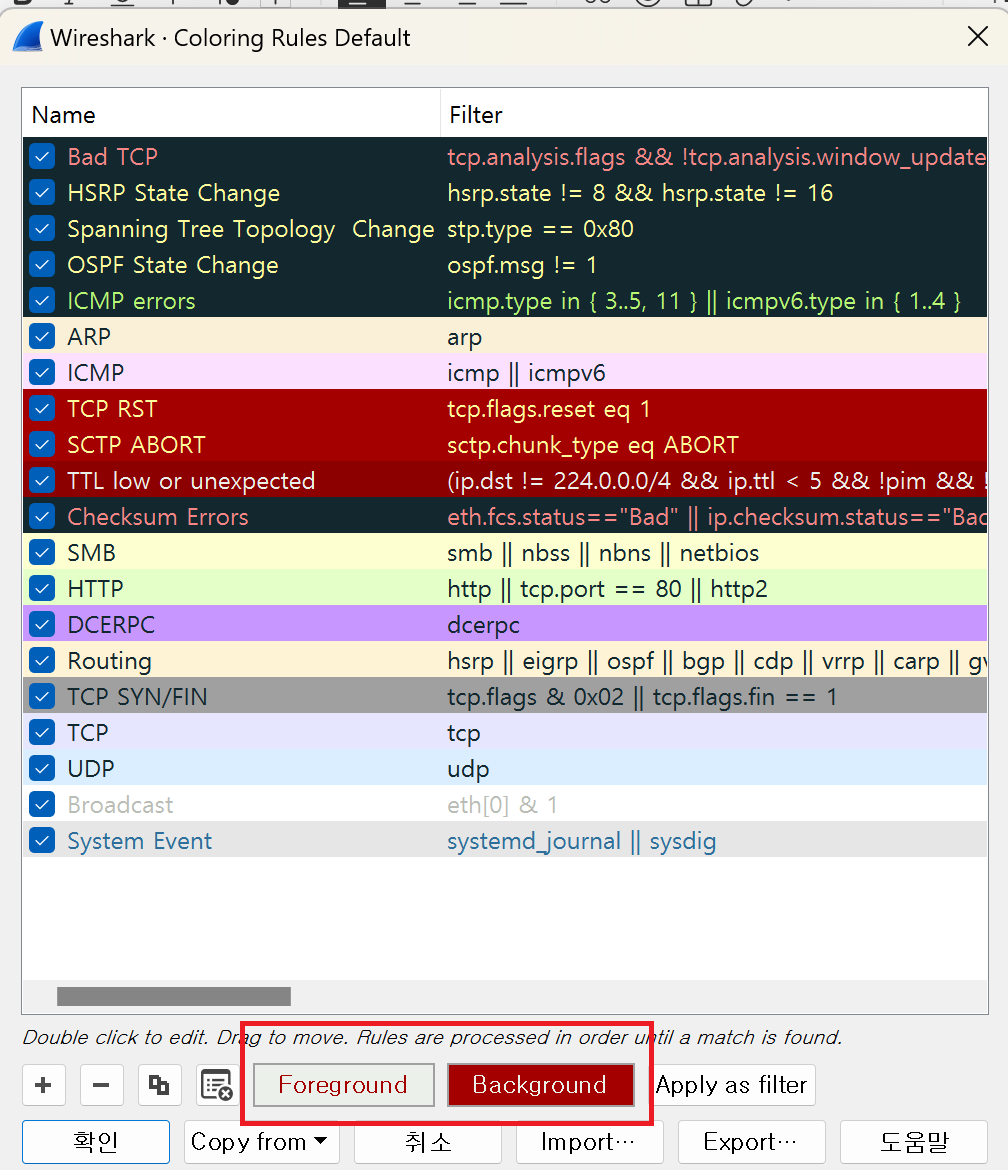The height and width of the screenshot is (1170, 1008).
Task: Toggle the DCERPC rule checkbox
Action: [43, 625]
